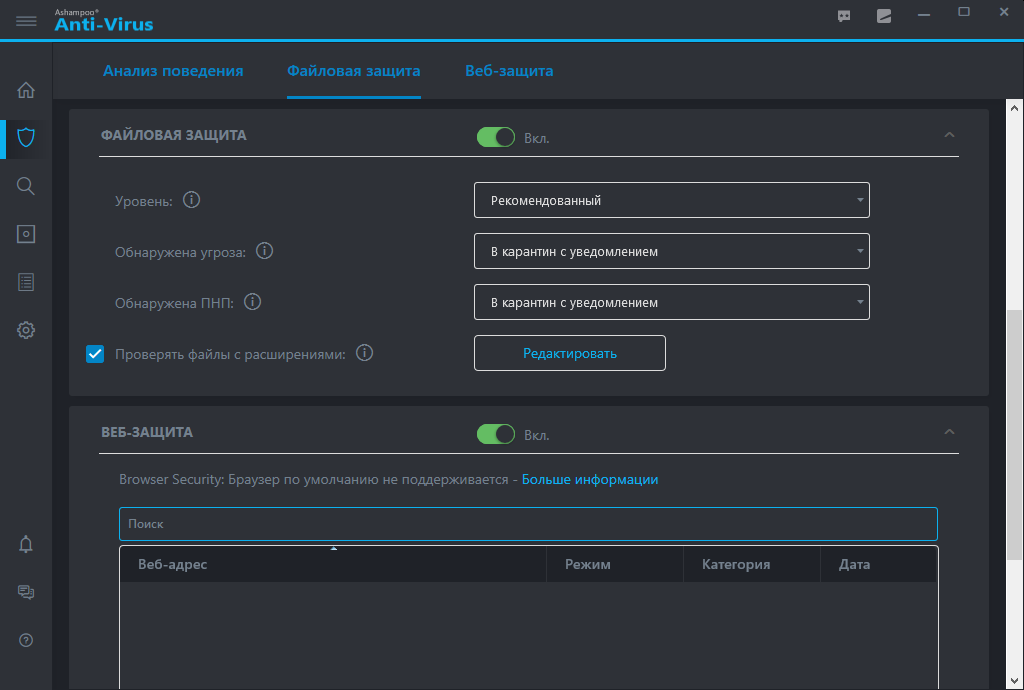Select the shield protection sidebar icon
This screenshot has width=1024, height=690.
point(26,137)
